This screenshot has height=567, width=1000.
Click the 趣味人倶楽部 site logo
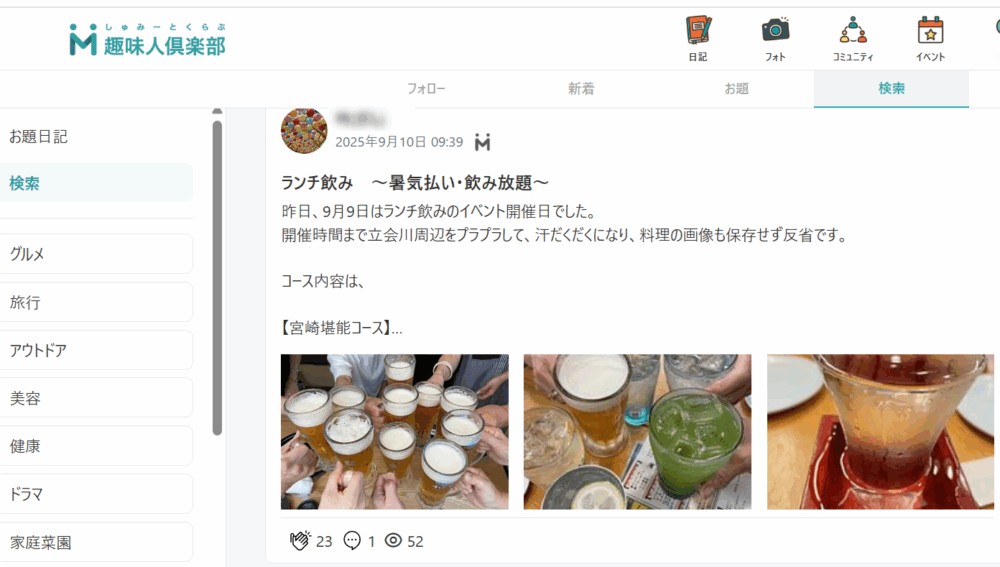tap(147, 40)
